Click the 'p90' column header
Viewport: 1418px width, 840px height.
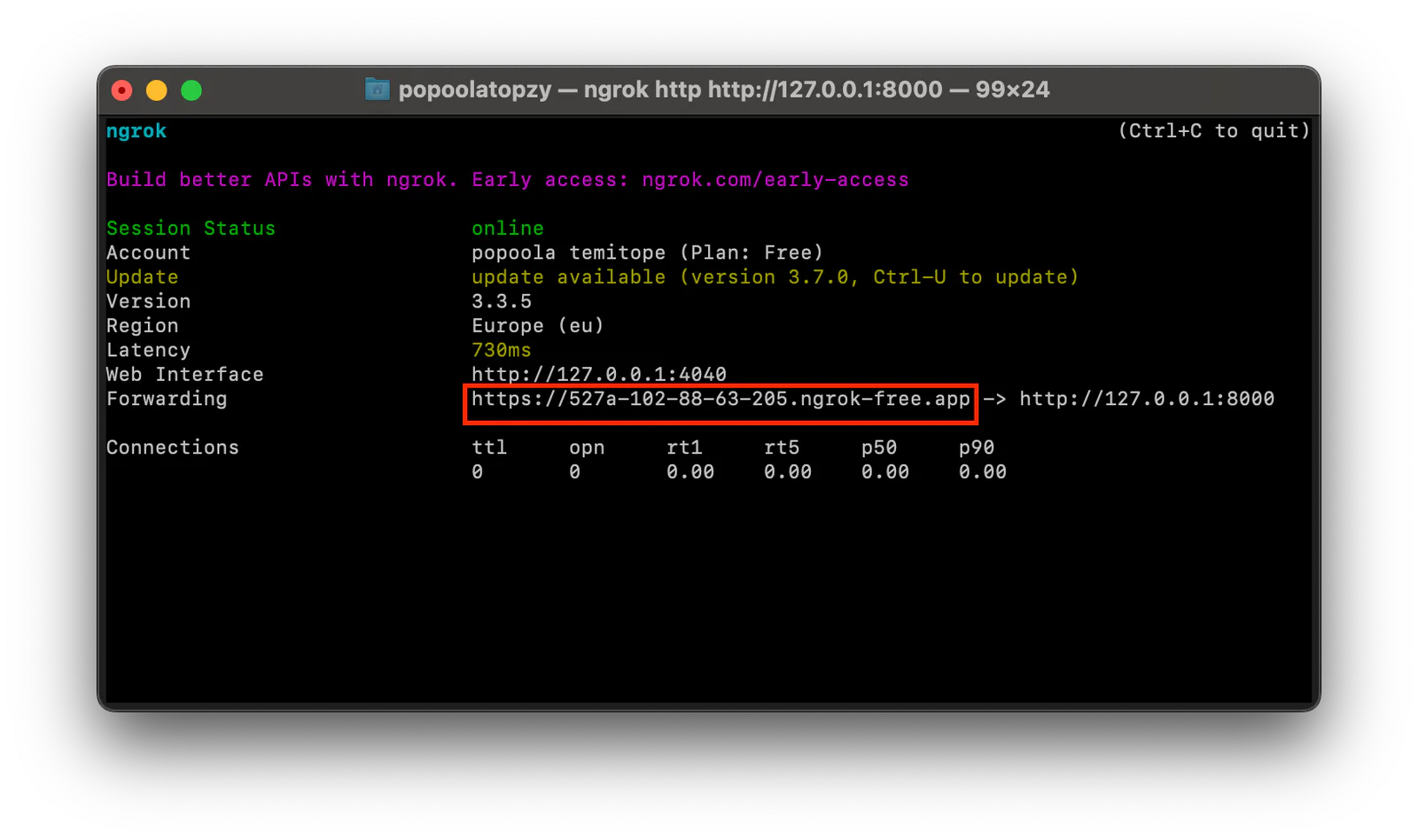coord(977,447)
